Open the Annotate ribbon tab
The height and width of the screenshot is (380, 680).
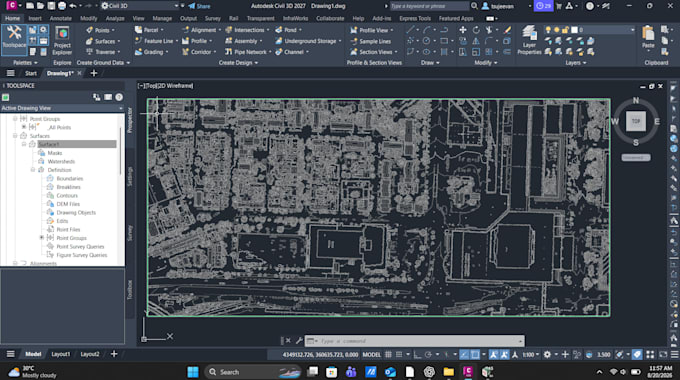pos(60,18)
